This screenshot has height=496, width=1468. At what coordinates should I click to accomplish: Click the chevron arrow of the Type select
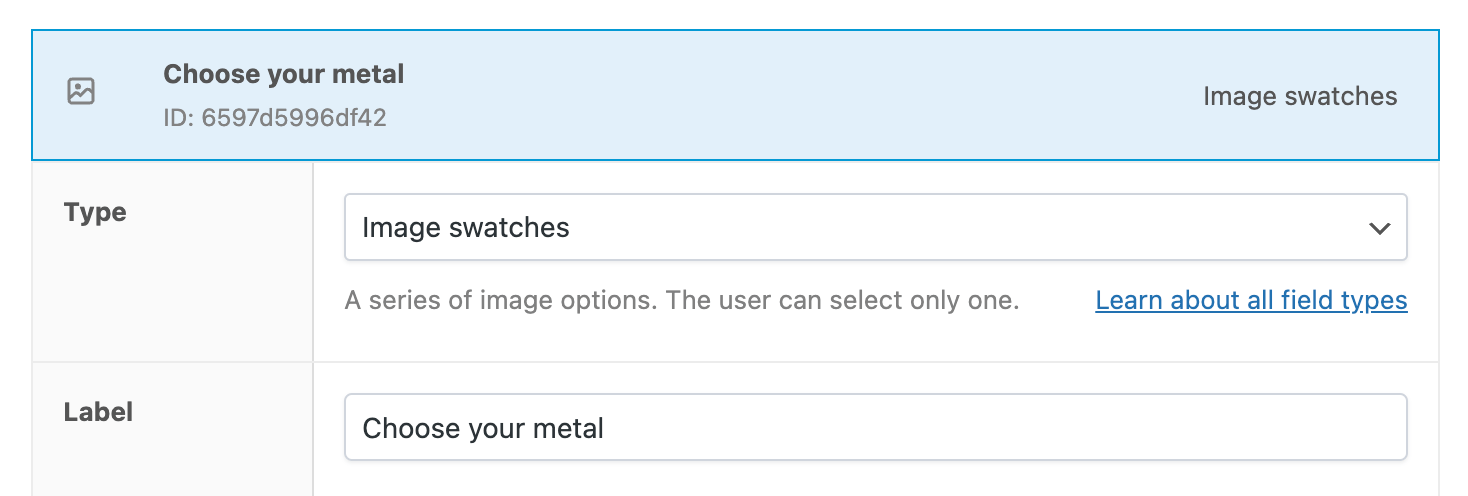pos(1380,229)
